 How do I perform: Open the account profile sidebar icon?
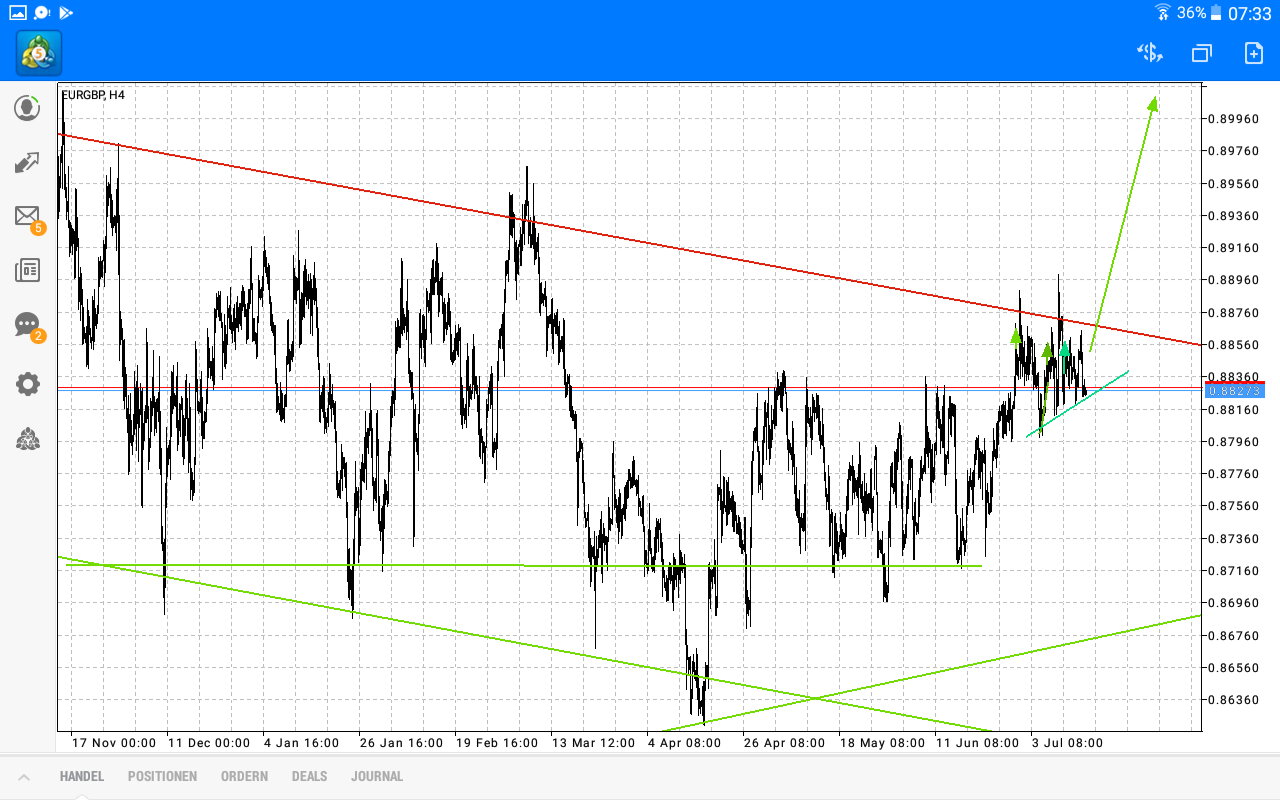tap(27, 108)
